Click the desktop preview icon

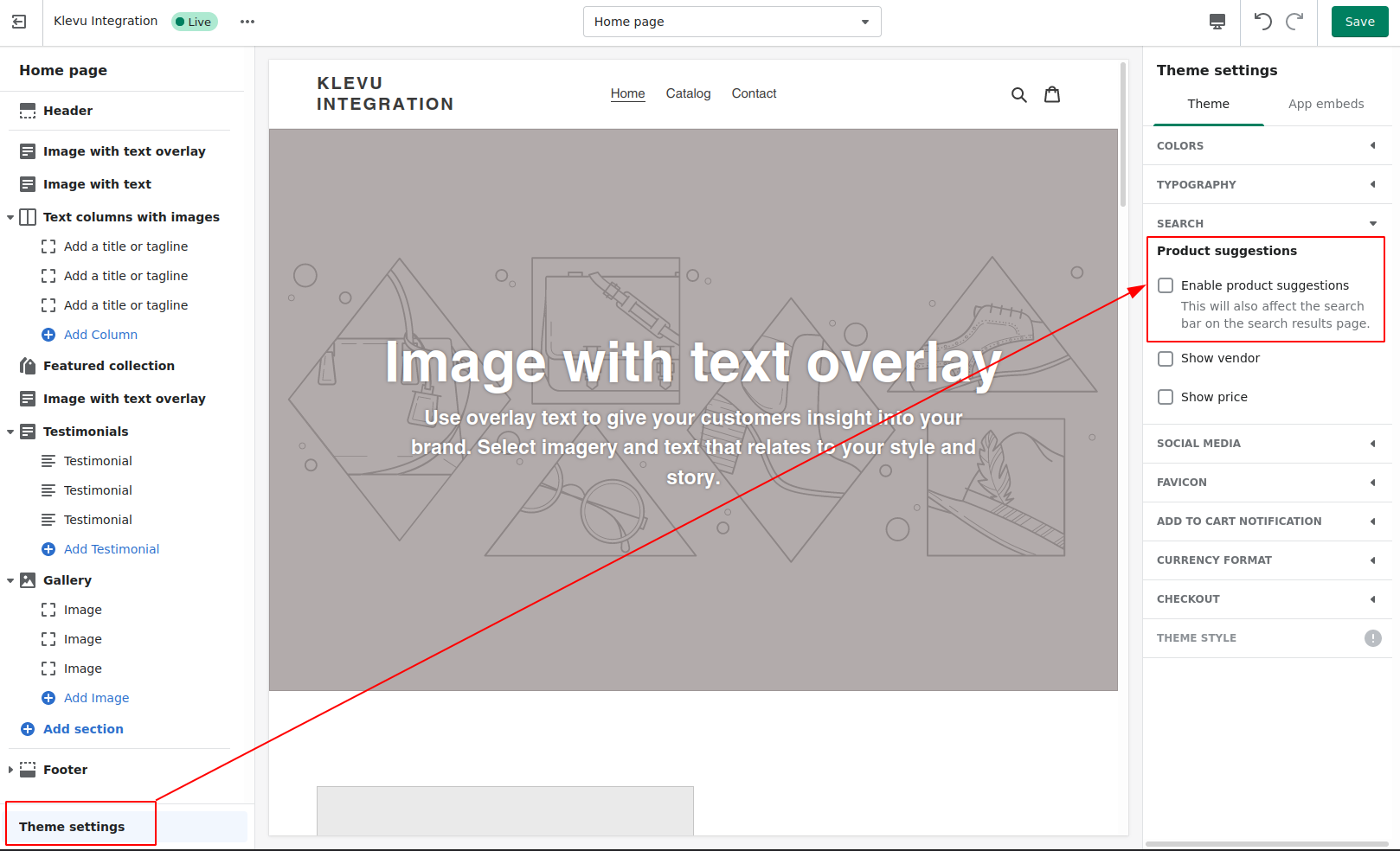1217,22
